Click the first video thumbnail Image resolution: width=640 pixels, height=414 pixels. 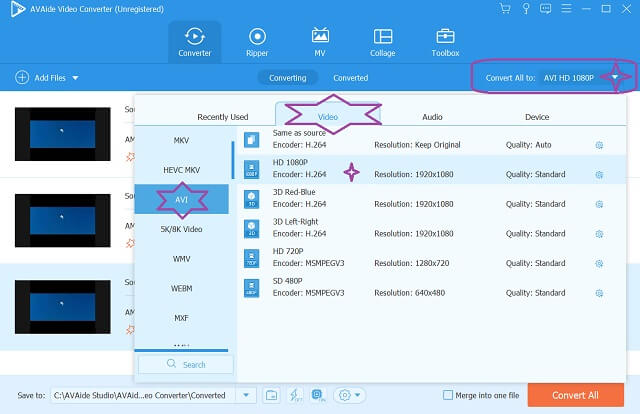click(x=62, y=134)
